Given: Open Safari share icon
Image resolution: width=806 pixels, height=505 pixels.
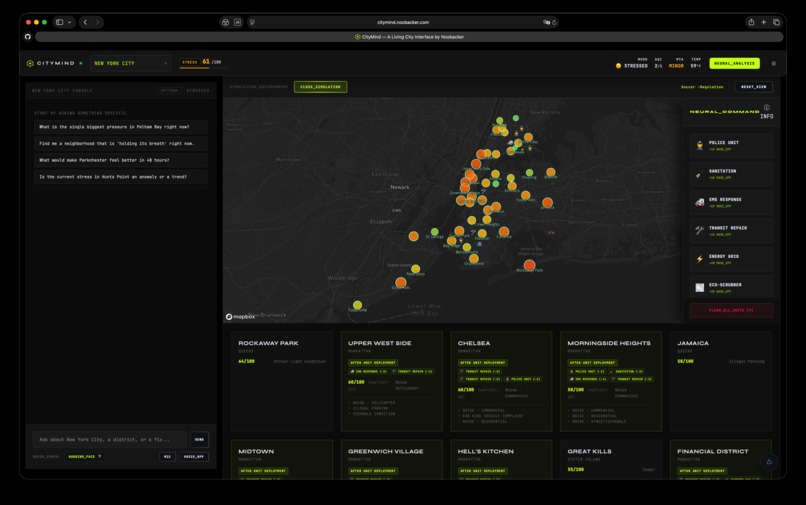Looking at the screenshot, I should pyautogui.click(x=751, y=22).
